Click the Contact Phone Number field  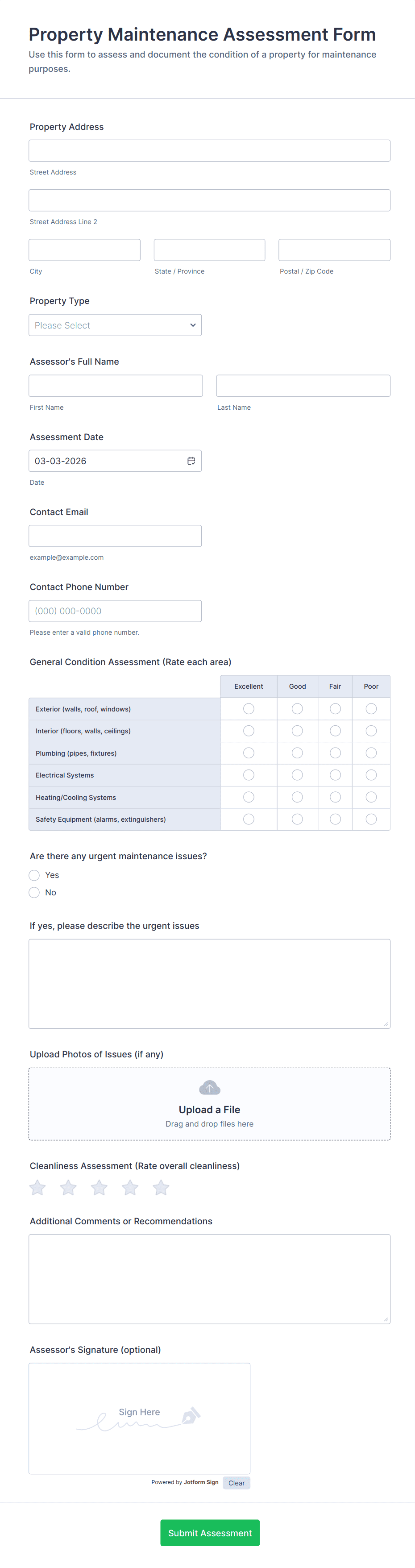pyautogui.click(x=115, y=611)
